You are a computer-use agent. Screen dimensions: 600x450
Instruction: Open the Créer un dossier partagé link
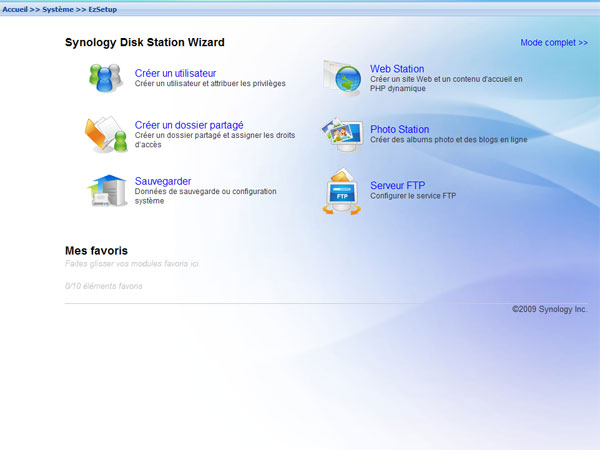pos(189,125)
